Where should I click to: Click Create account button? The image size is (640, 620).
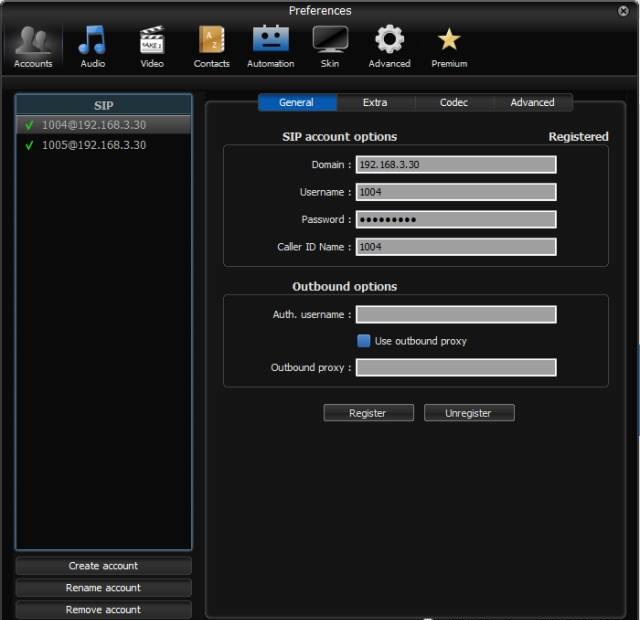(103, 566)
